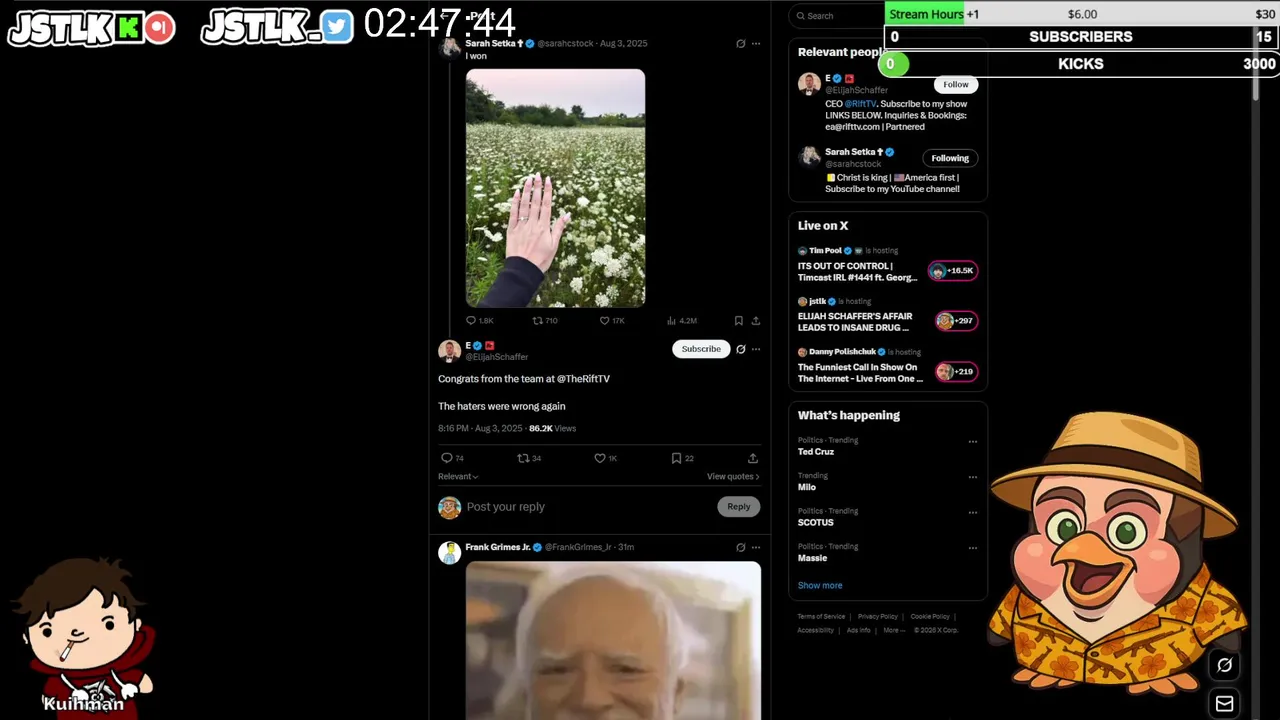Subscribe to ElijahSchaffer
The width and height of the screenshot is (1280, 720).
point(701,349)
